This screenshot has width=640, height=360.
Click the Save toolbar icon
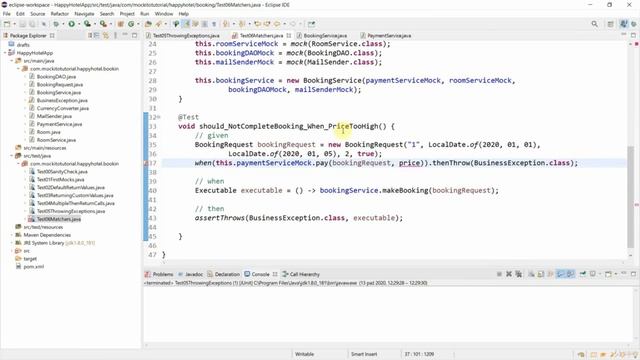coord(23,24)
